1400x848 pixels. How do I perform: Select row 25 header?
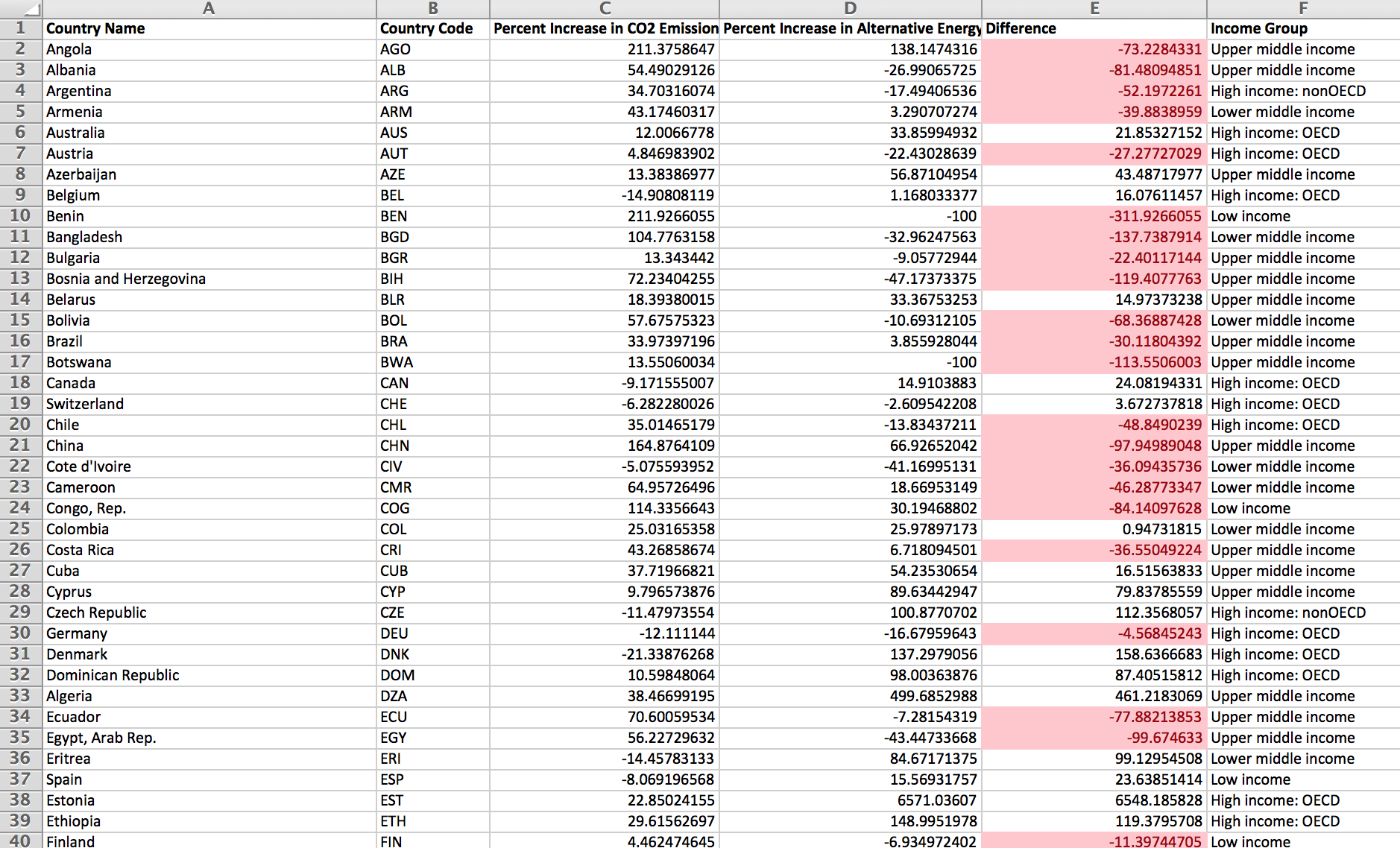(x=20, y=529)
